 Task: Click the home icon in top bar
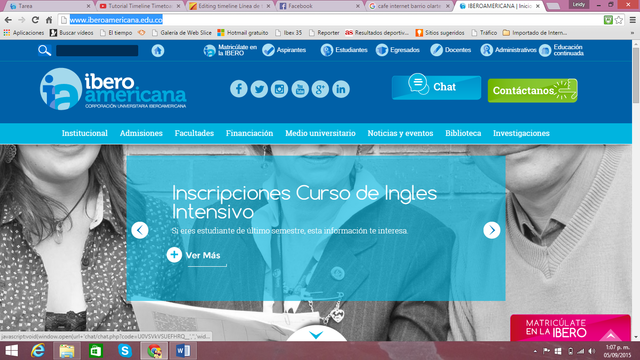[158, 51]
